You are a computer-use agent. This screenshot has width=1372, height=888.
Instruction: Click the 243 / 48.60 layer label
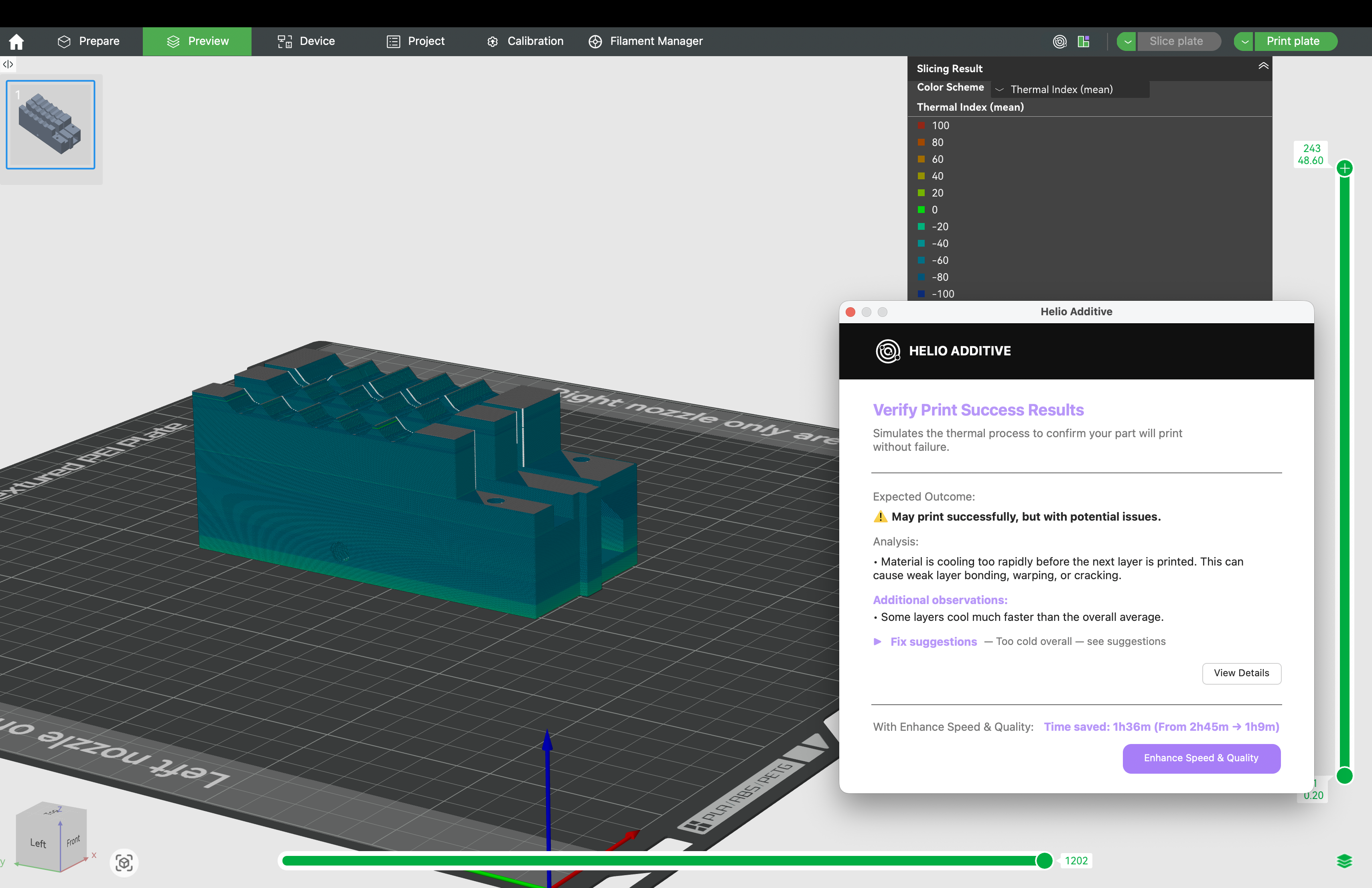(x=1311, y=154)
